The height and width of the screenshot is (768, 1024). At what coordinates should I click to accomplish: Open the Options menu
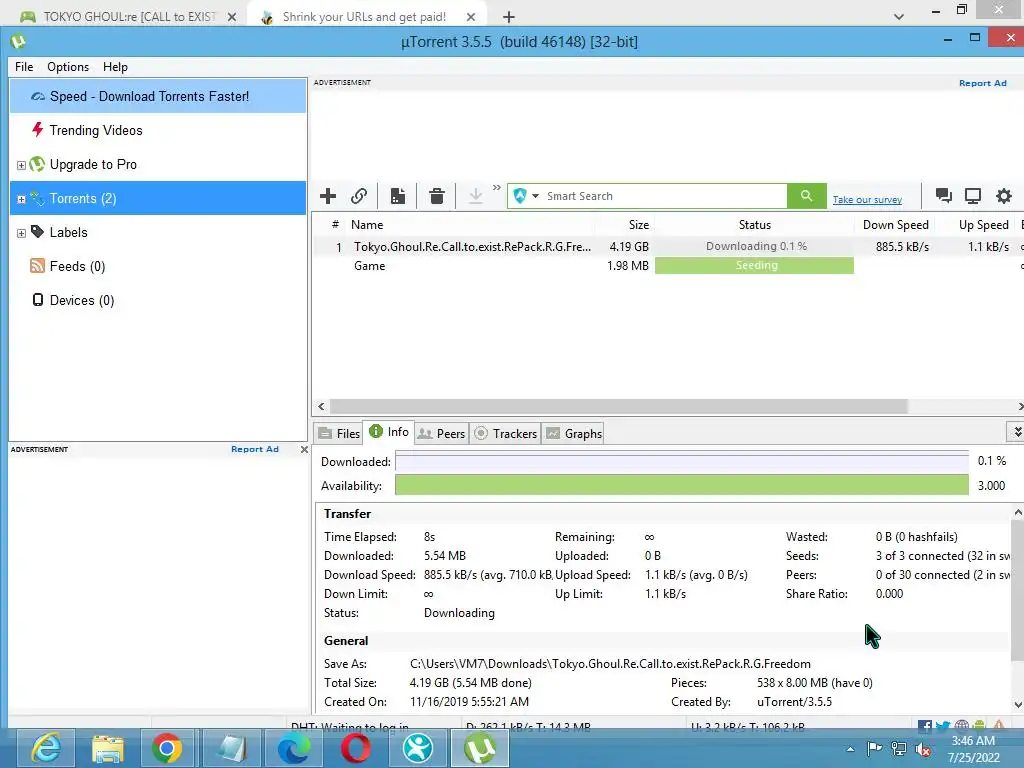tap(68, 67)
